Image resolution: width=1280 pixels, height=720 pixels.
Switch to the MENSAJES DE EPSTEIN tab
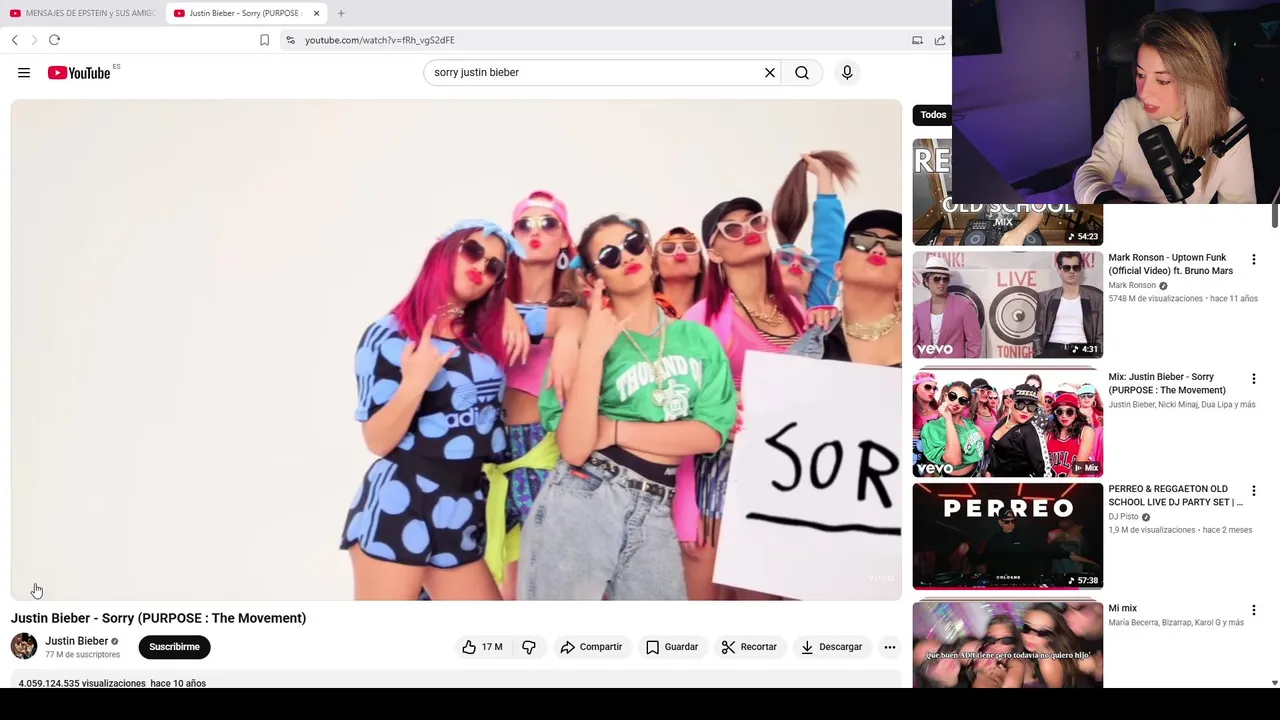82,13
